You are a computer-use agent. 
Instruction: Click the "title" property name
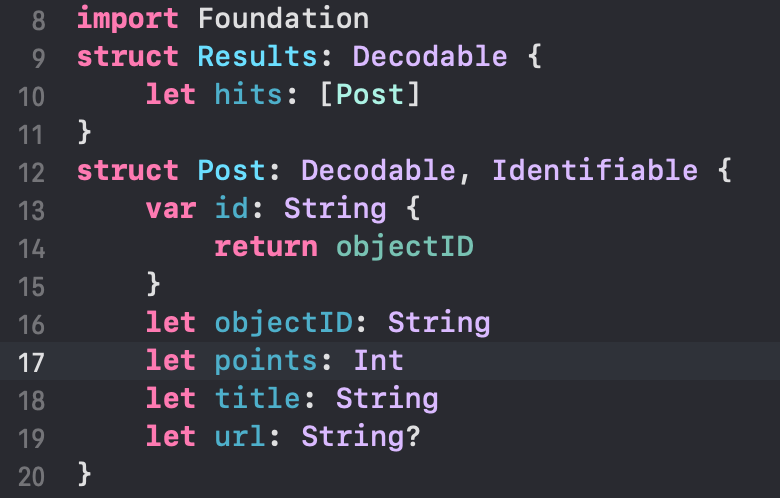[x=257, y=399]
